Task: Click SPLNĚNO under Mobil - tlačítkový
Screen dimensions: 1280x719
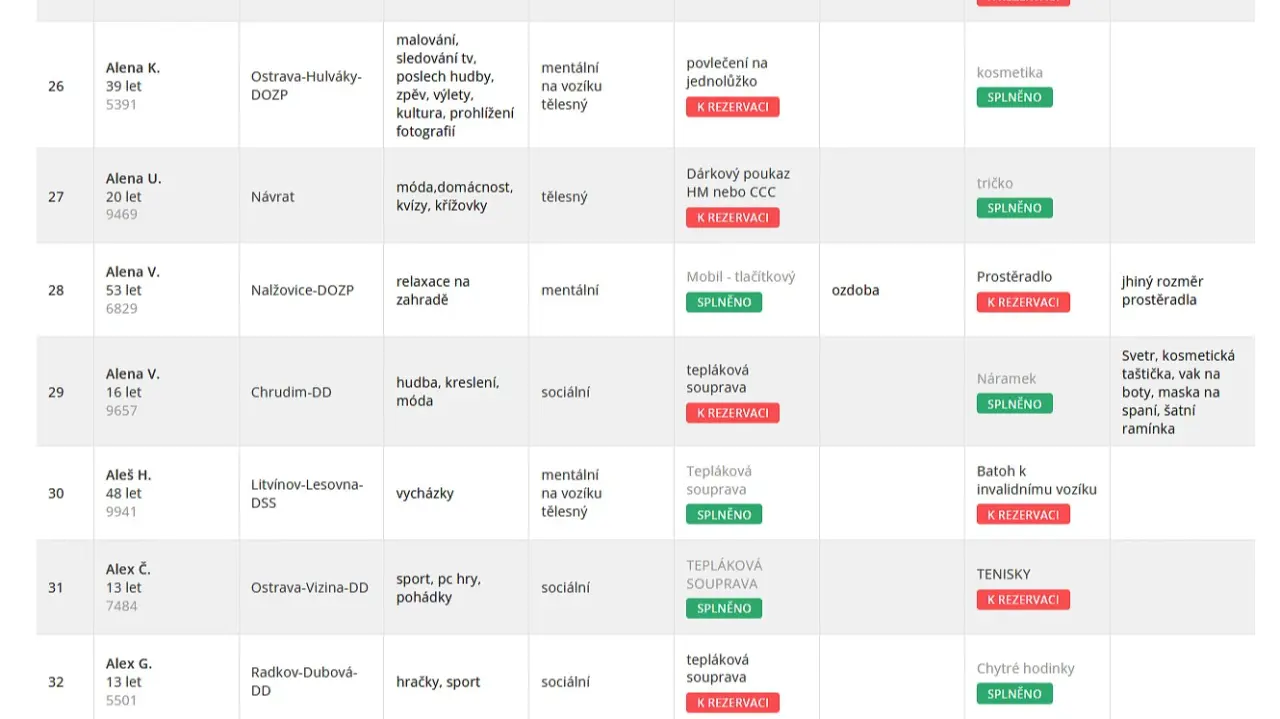Action: coord(723,302)
